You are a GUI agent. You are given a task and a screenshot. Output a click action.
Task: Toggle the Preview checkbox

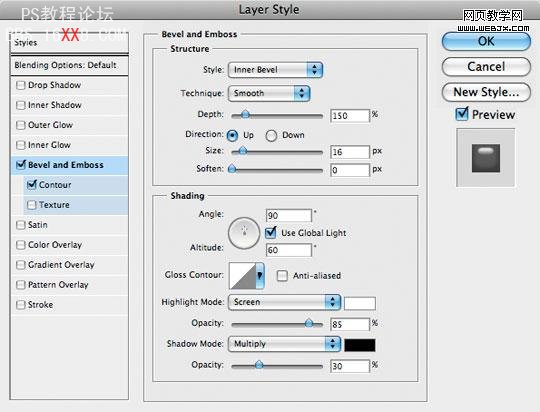coord(462,114)
